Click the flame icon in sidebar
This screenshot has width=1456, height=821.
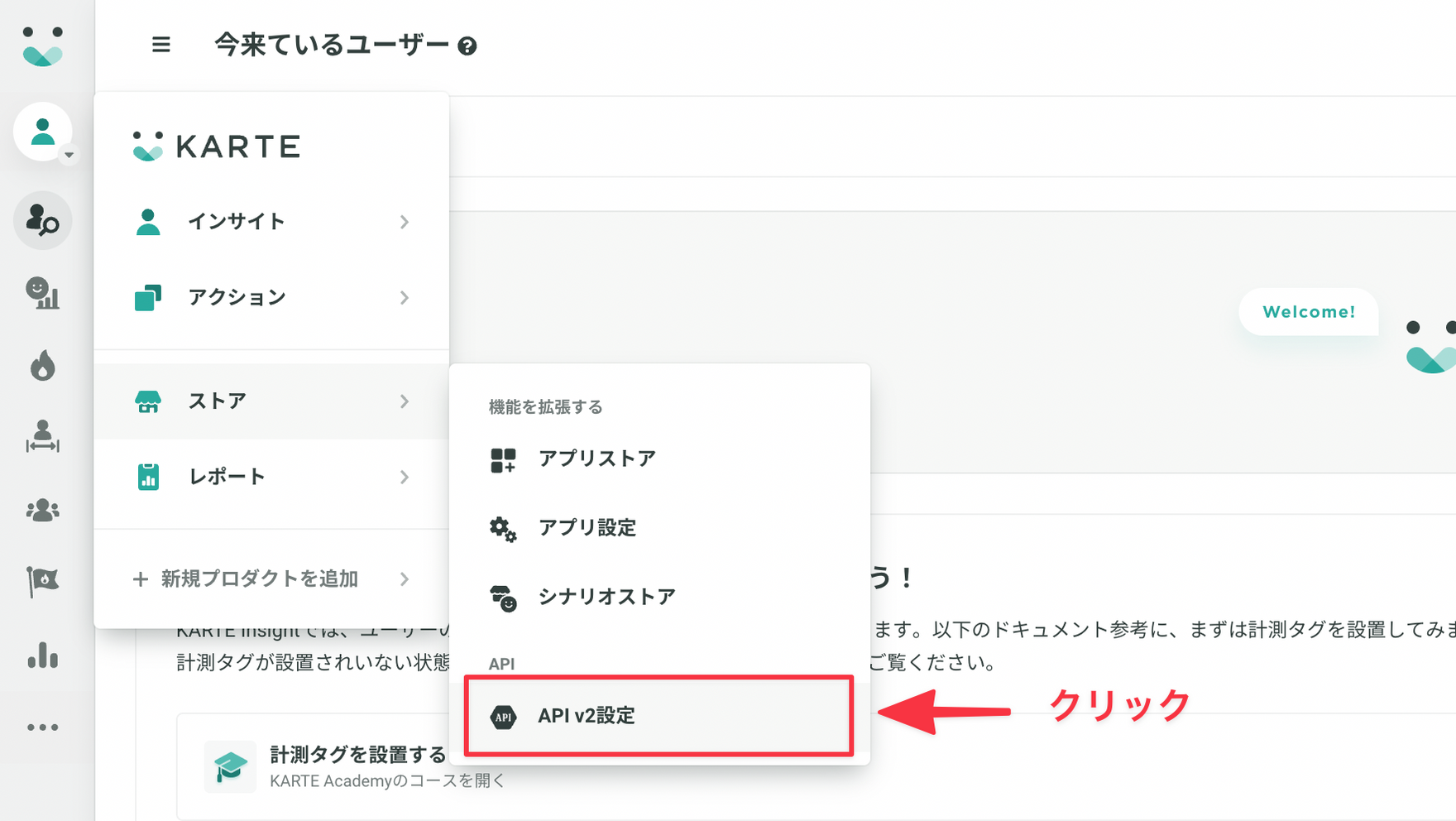(x=43, y=365)
